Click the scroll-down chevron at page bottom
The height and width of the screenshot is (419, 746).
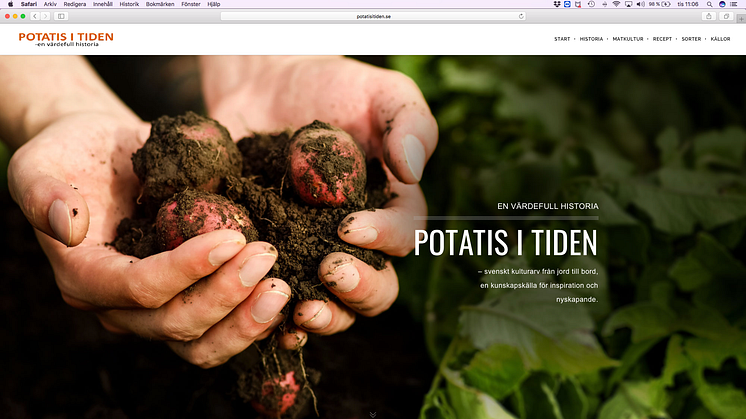(373, 413)
